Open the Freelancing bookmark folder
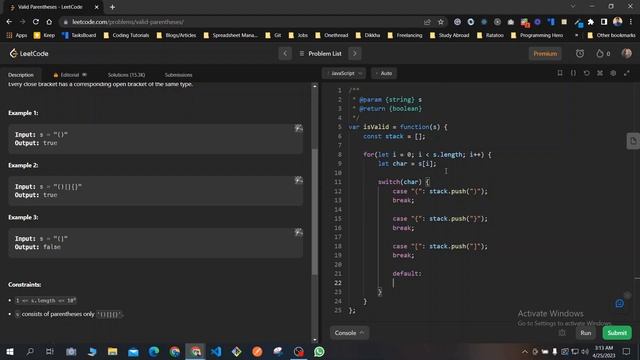 (405, 36)
